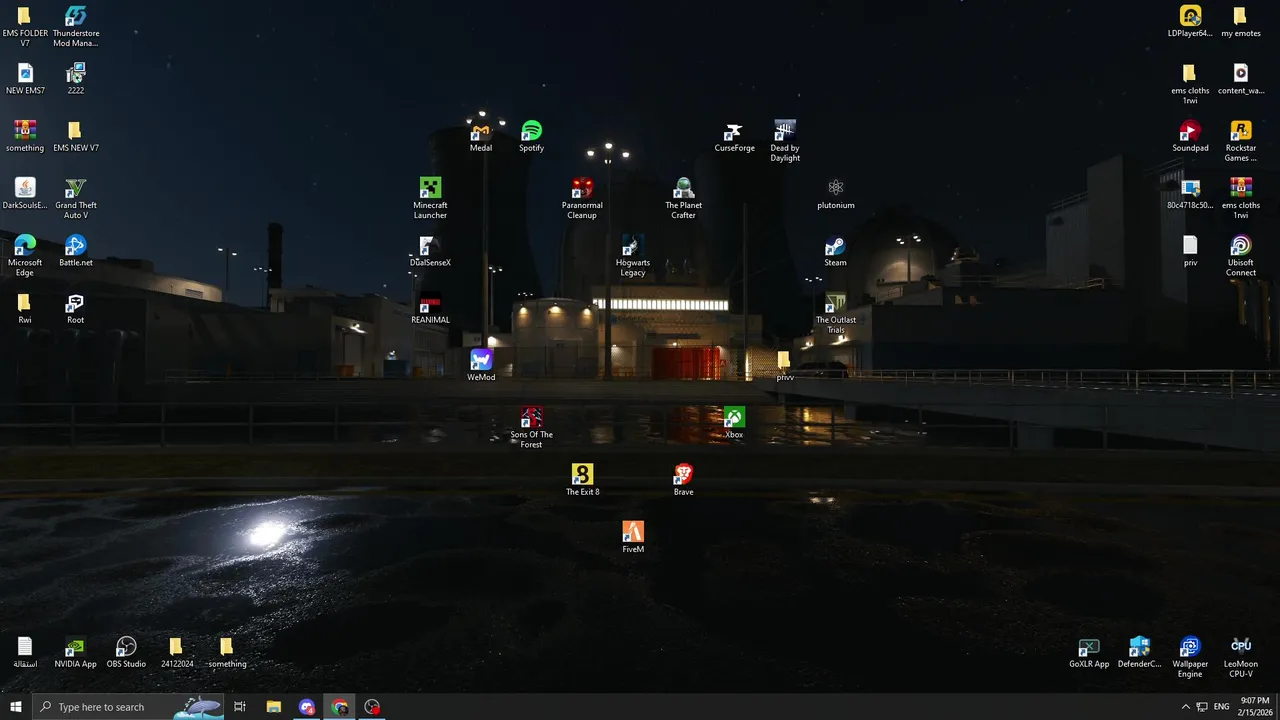Select the REANIMAL game icon

[430, 309]
